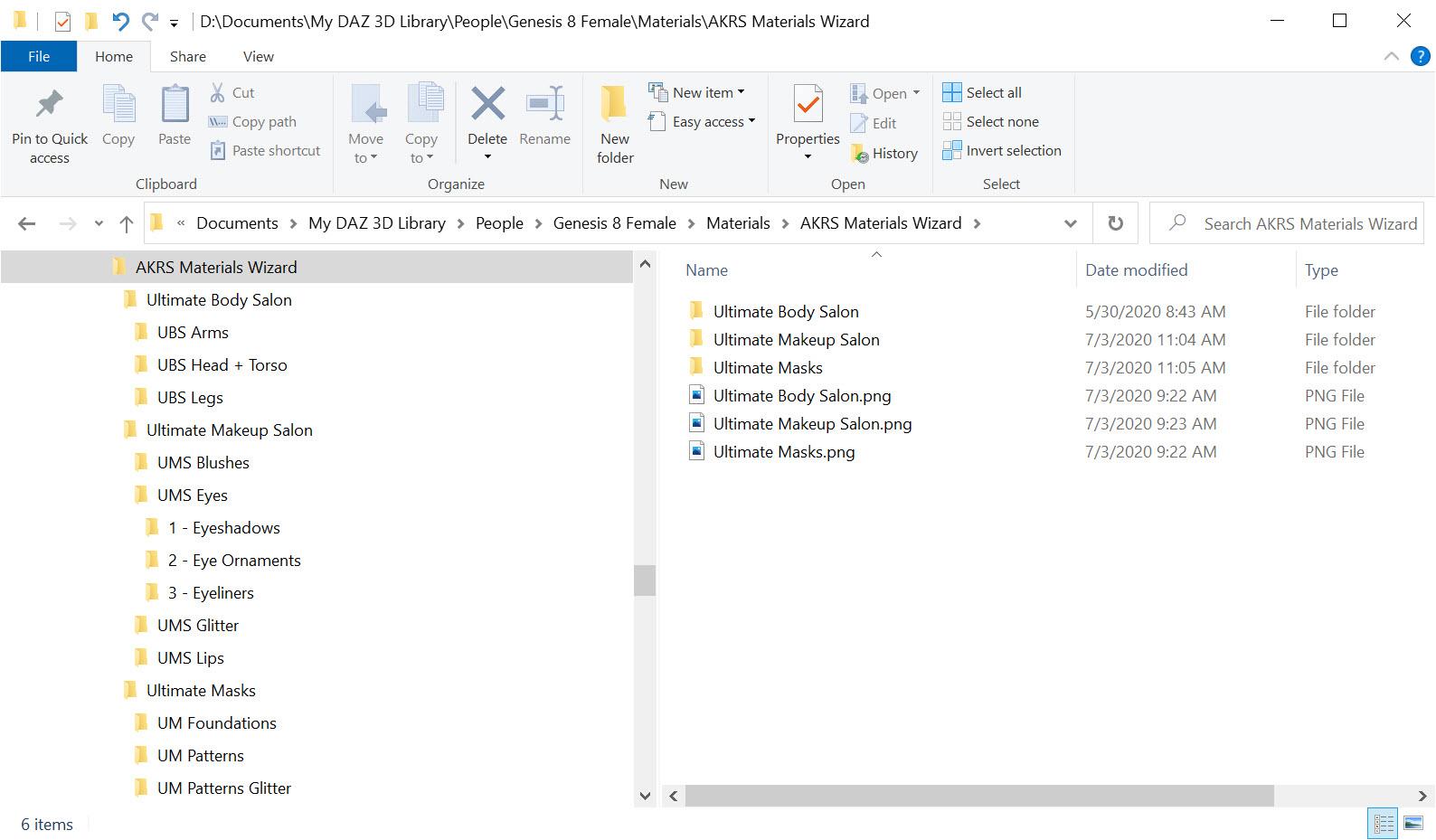
Task: Collapse the ribbon with chevron
Action: point(1391,56)
